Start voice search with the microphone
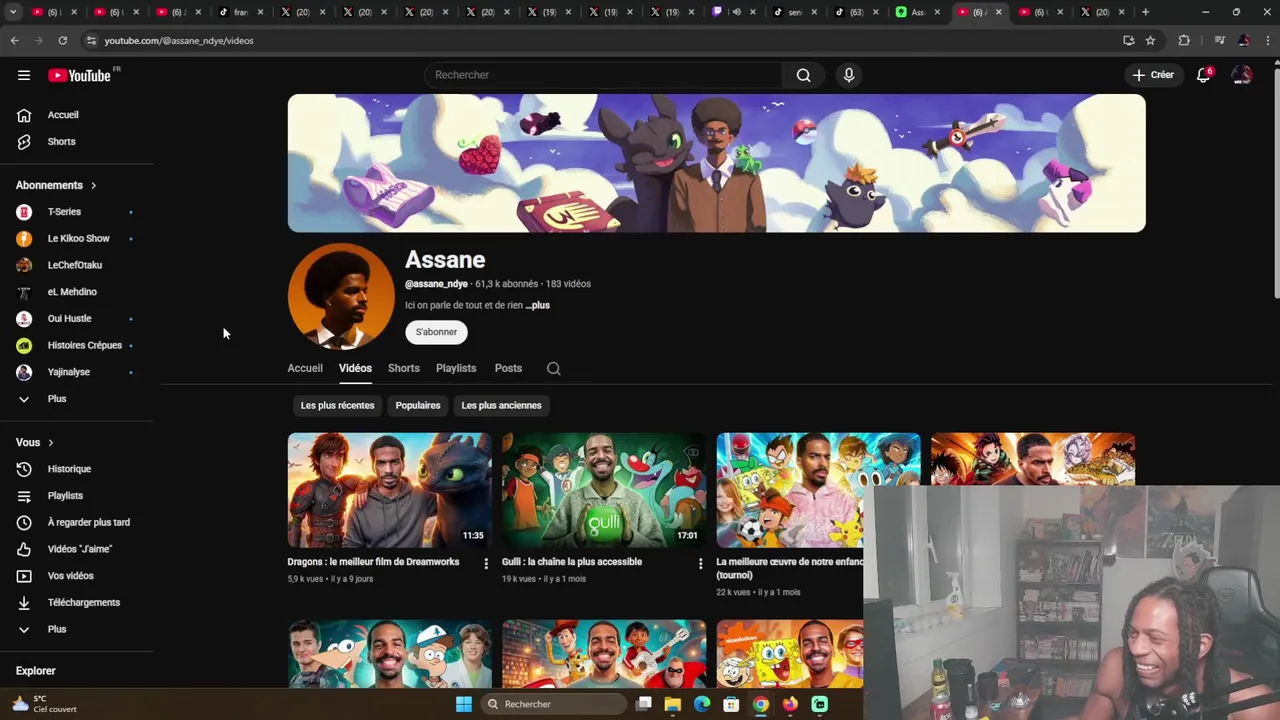Viewport: 1280px width, 720px height. (x=849, y=75)
